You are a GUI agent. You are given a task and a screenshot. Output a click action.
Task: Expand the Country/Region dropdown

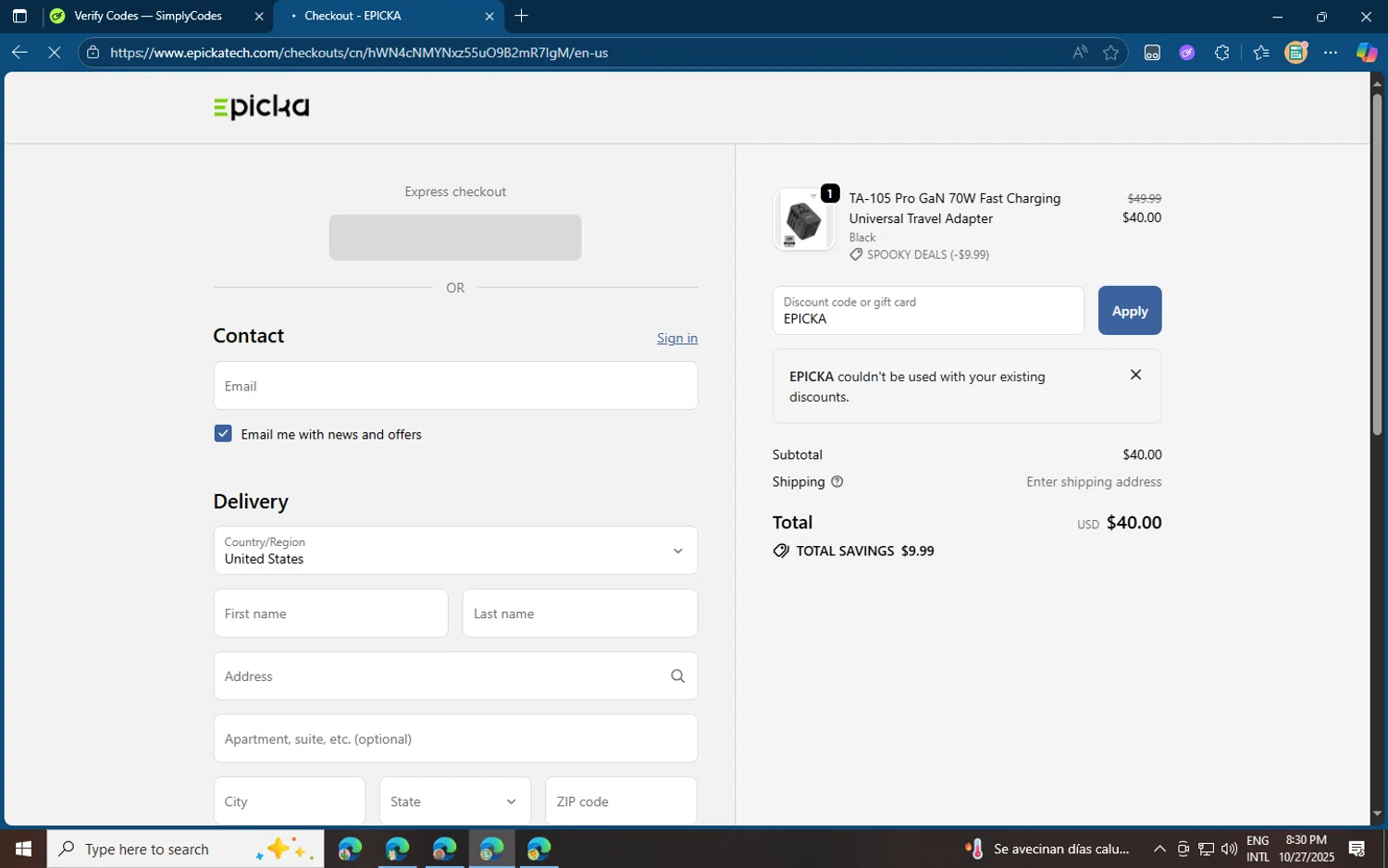click(455, 551)
